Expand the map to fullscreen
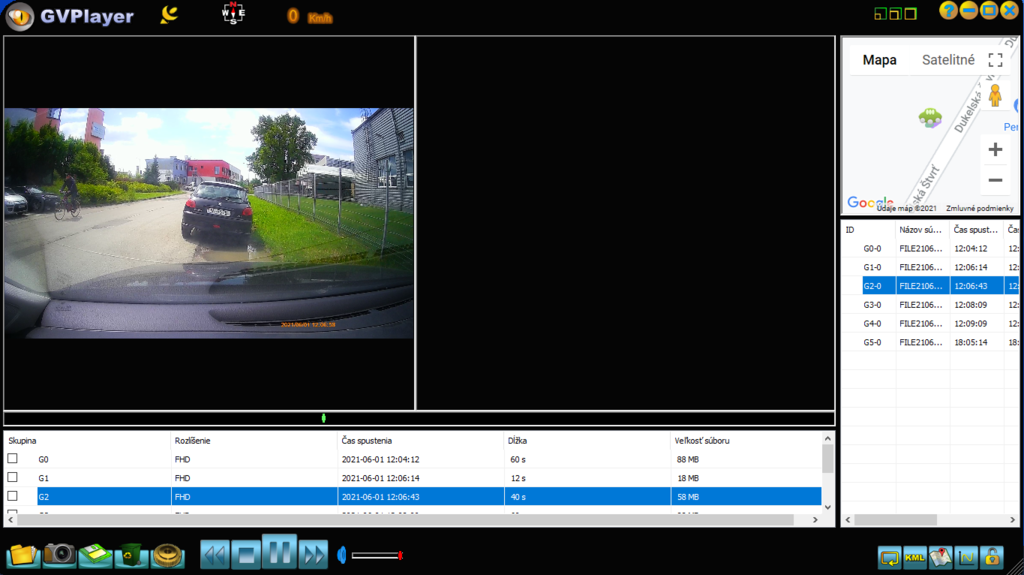1024x575 pixels. coord(995,60)
